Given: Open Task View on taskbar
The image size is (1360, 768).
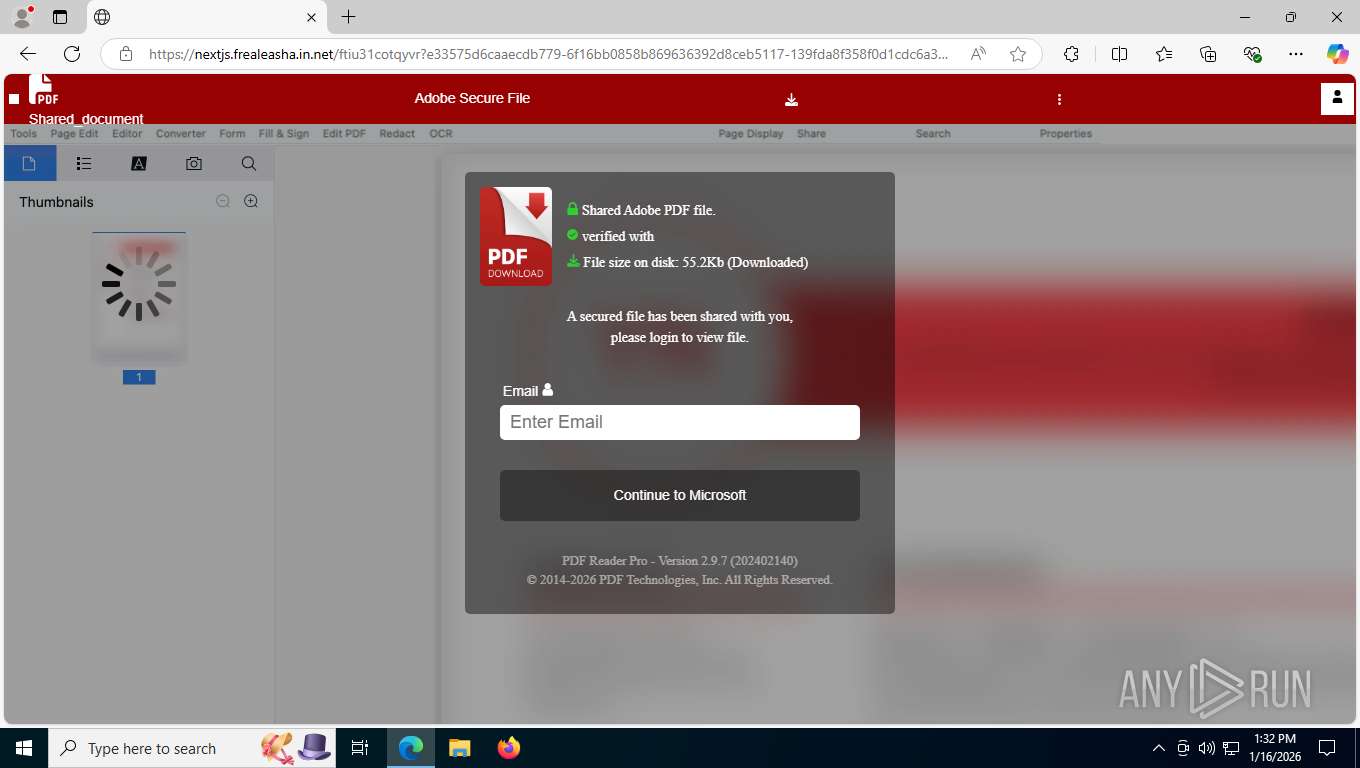Looking at the screenshot, I should (360, 748).
